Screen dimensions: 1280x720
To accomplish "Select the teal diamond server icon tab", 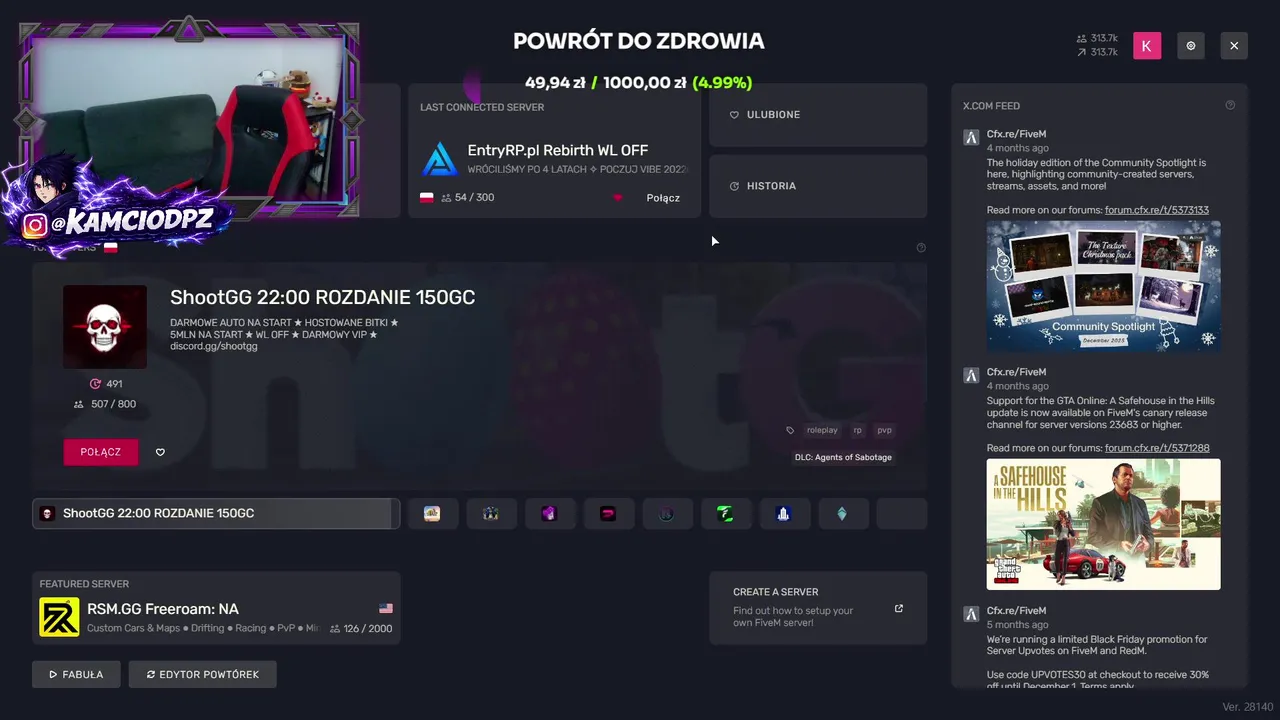I will tap(842, 513).
